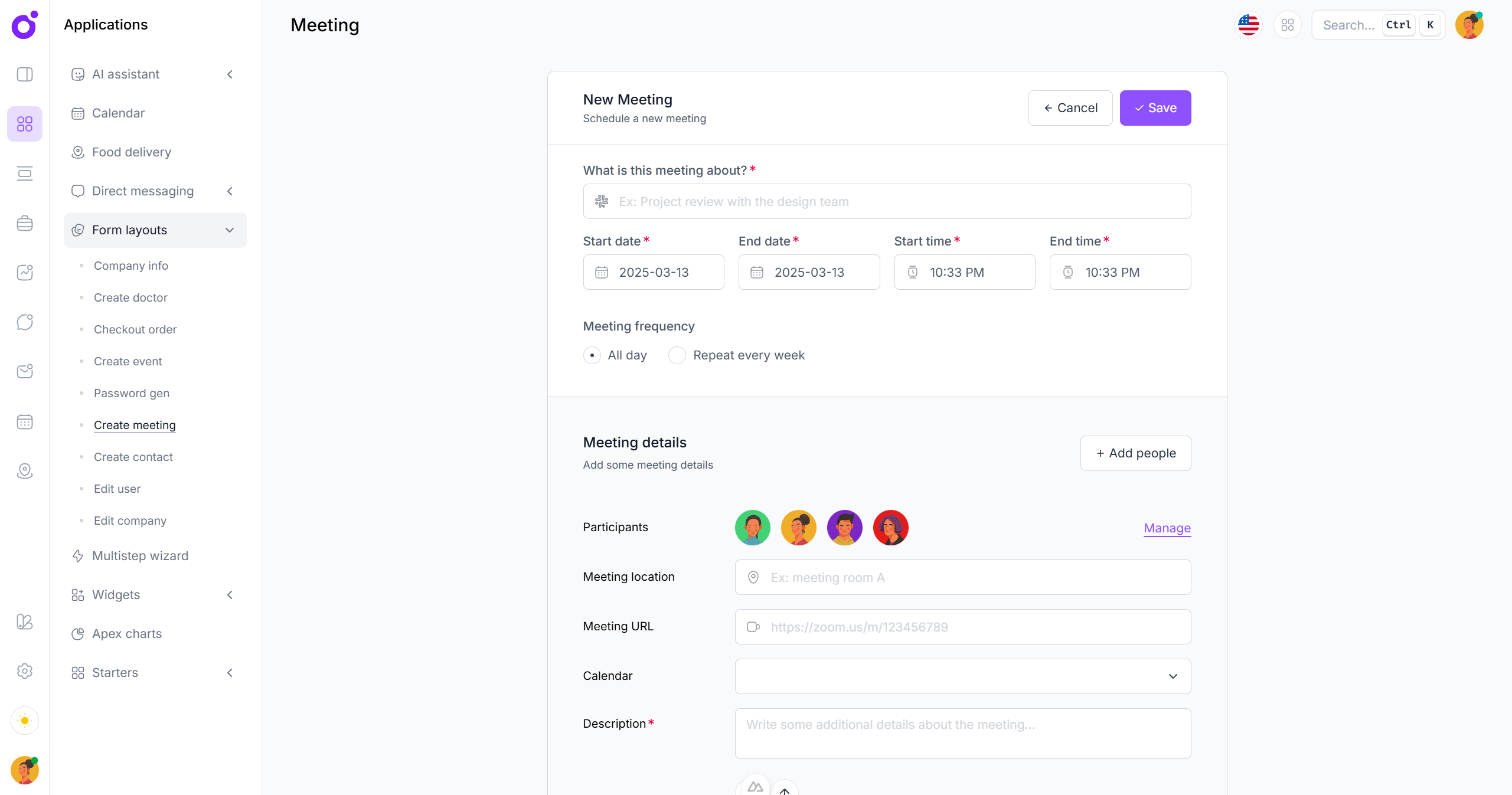Screen dimensions: 1512x795
Task: Click the Save button
Action: pos(1155,108)
